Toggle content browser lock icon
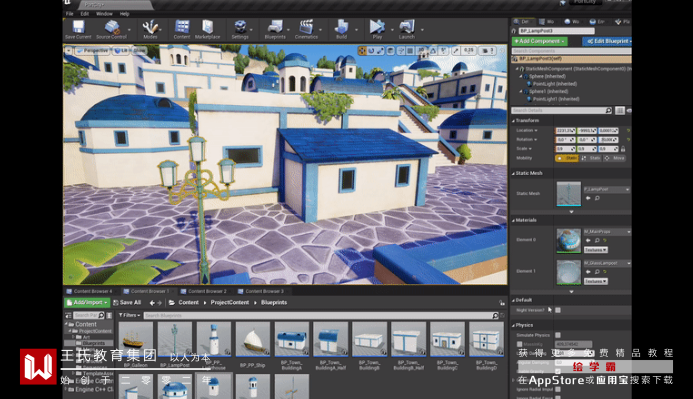Screen dimensions: 693x399 [502, 303]
